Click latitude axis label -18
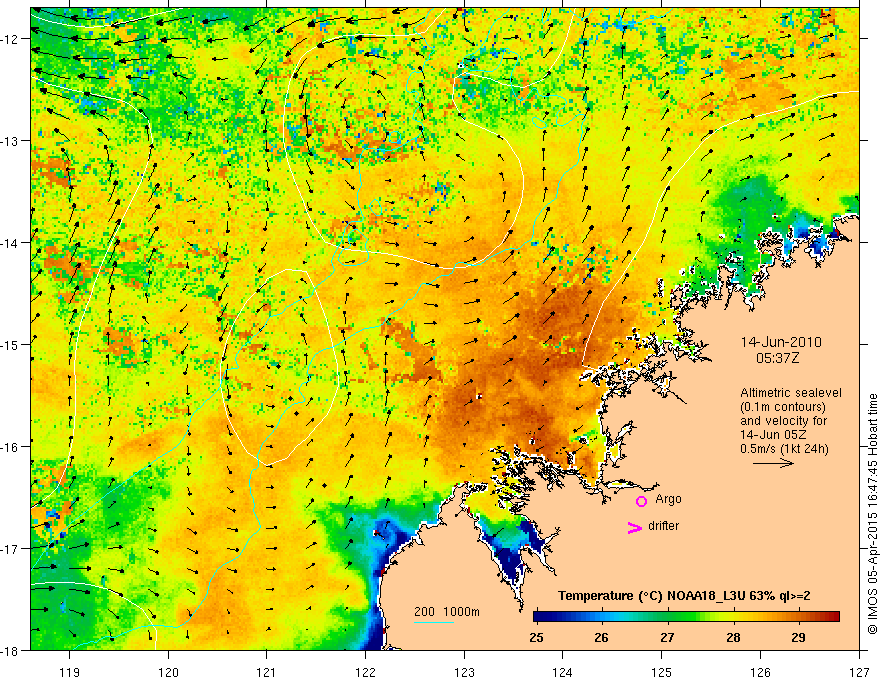 click(9, 650)
